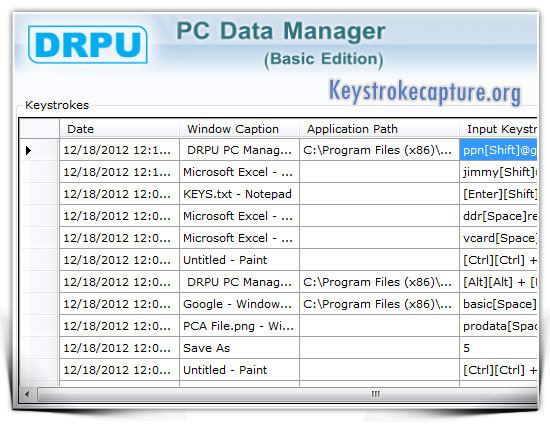This screenshot has width=550, height=424.
Task: Click the PCA File.png caption cell
Action: click(239, 326)
